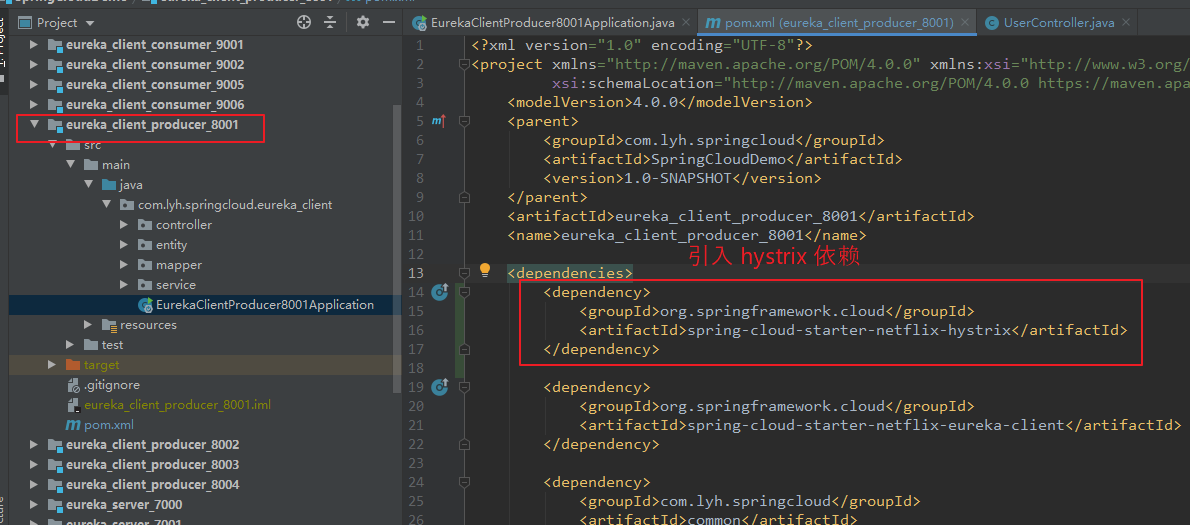Expand eureka_client_consumer_9001 module
Image resolution: width=1190 pixels, height=525 pixels.
(x=33, y=45)
